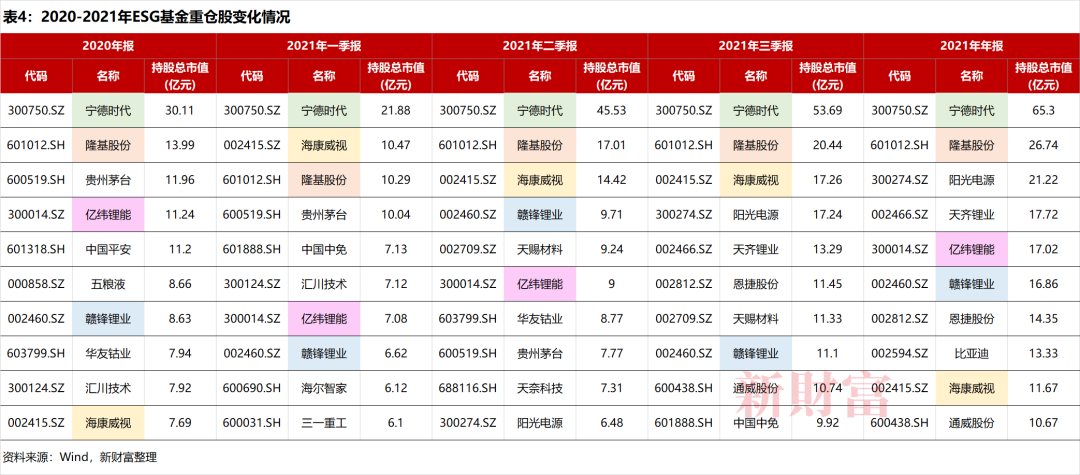Select the holding value 7.13

pyautogui.click(x=397, y=249)
